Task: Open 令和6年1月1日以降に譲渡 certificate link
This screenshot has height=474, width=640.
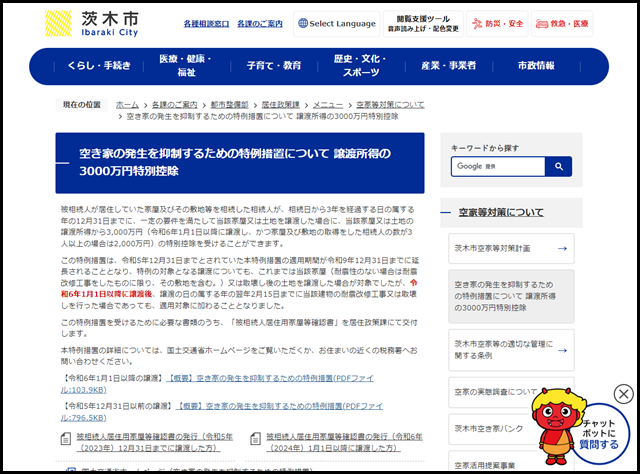Action: (x=344, y=442)
